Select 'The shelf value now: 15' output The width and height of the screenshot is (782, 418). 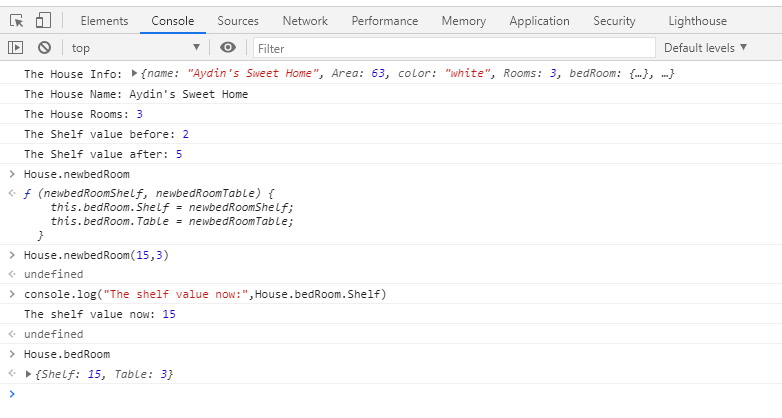pos(100,314)
